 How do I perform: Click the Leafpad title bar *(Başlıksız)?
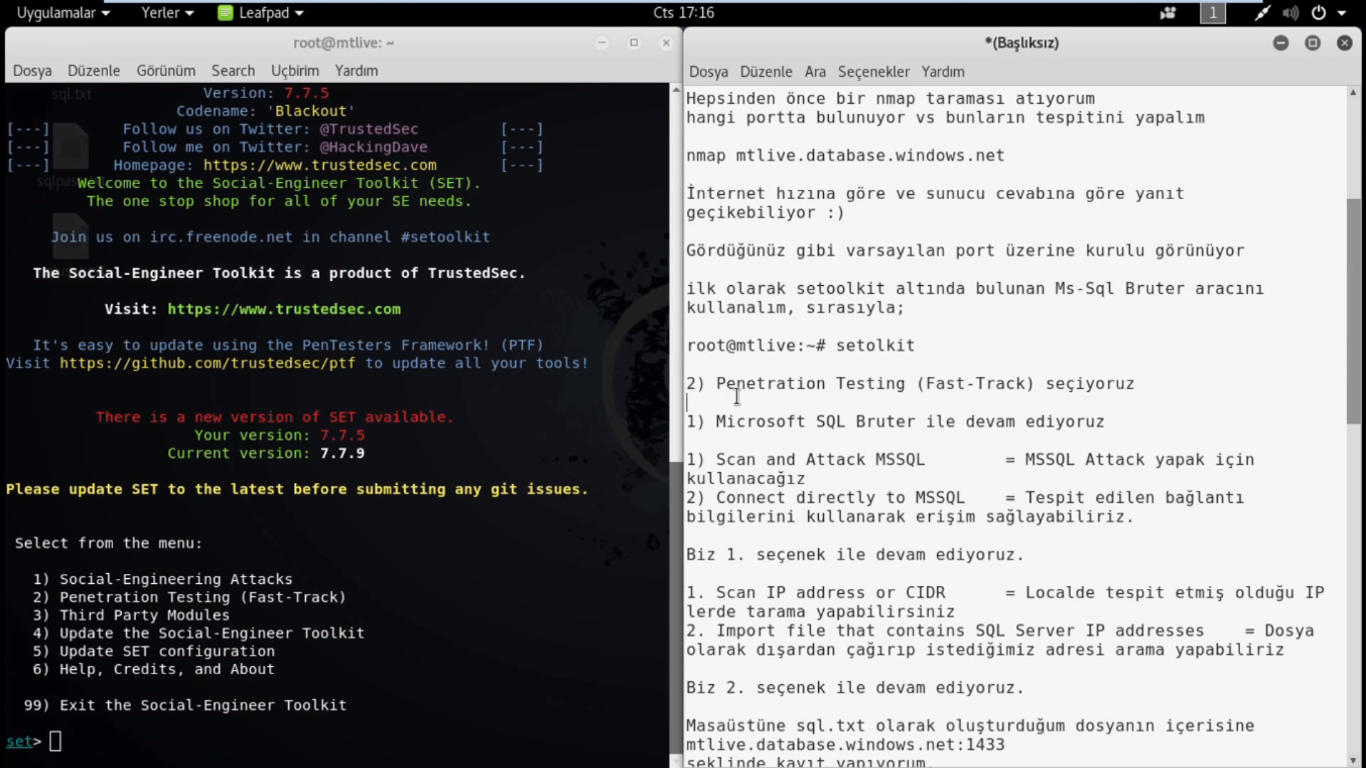1021,43
